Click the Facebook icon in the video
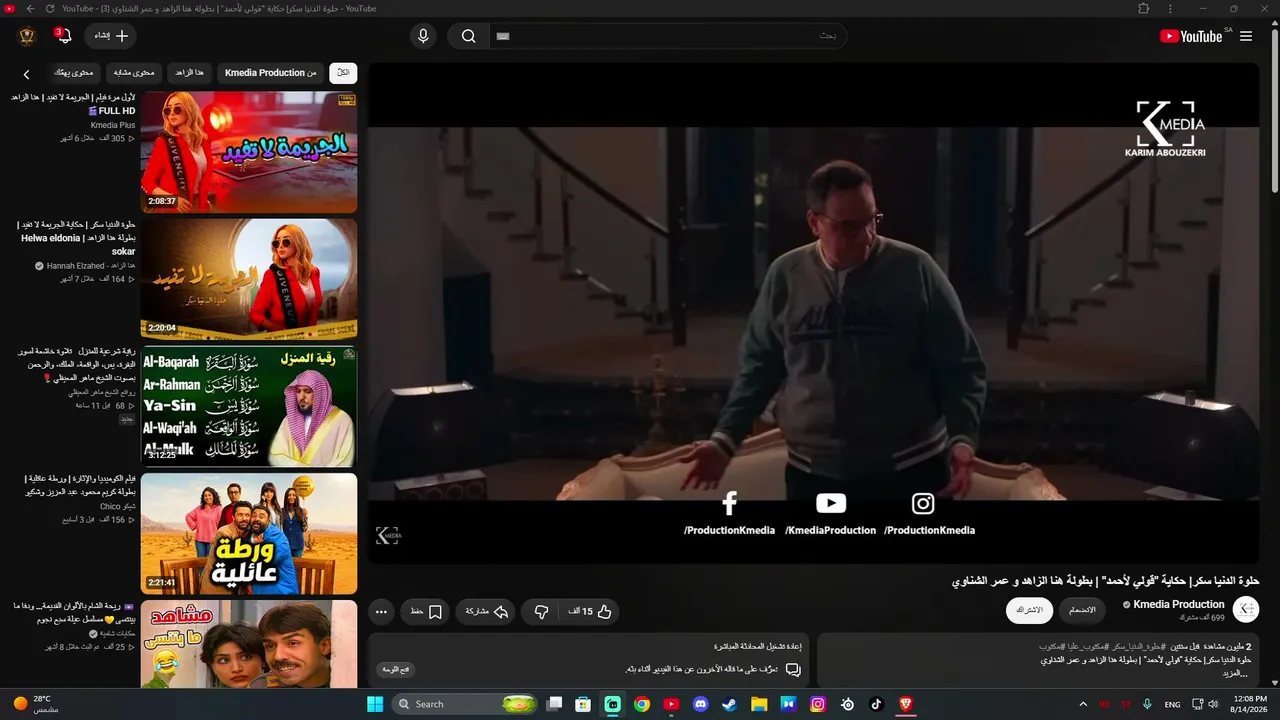Image resolution: width=1280 pixels, height=720 pixels. click(729, 502)
